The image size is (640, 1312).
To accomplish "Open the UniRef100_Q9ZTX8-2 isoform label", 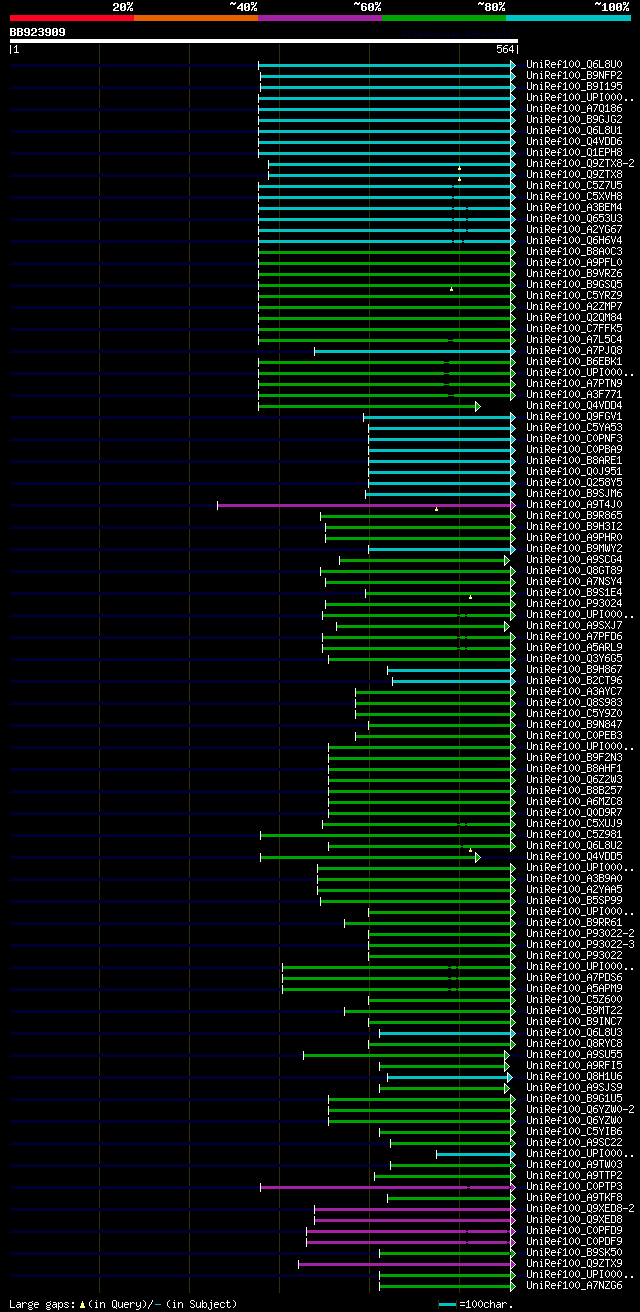I will click(x=580, y=164).
